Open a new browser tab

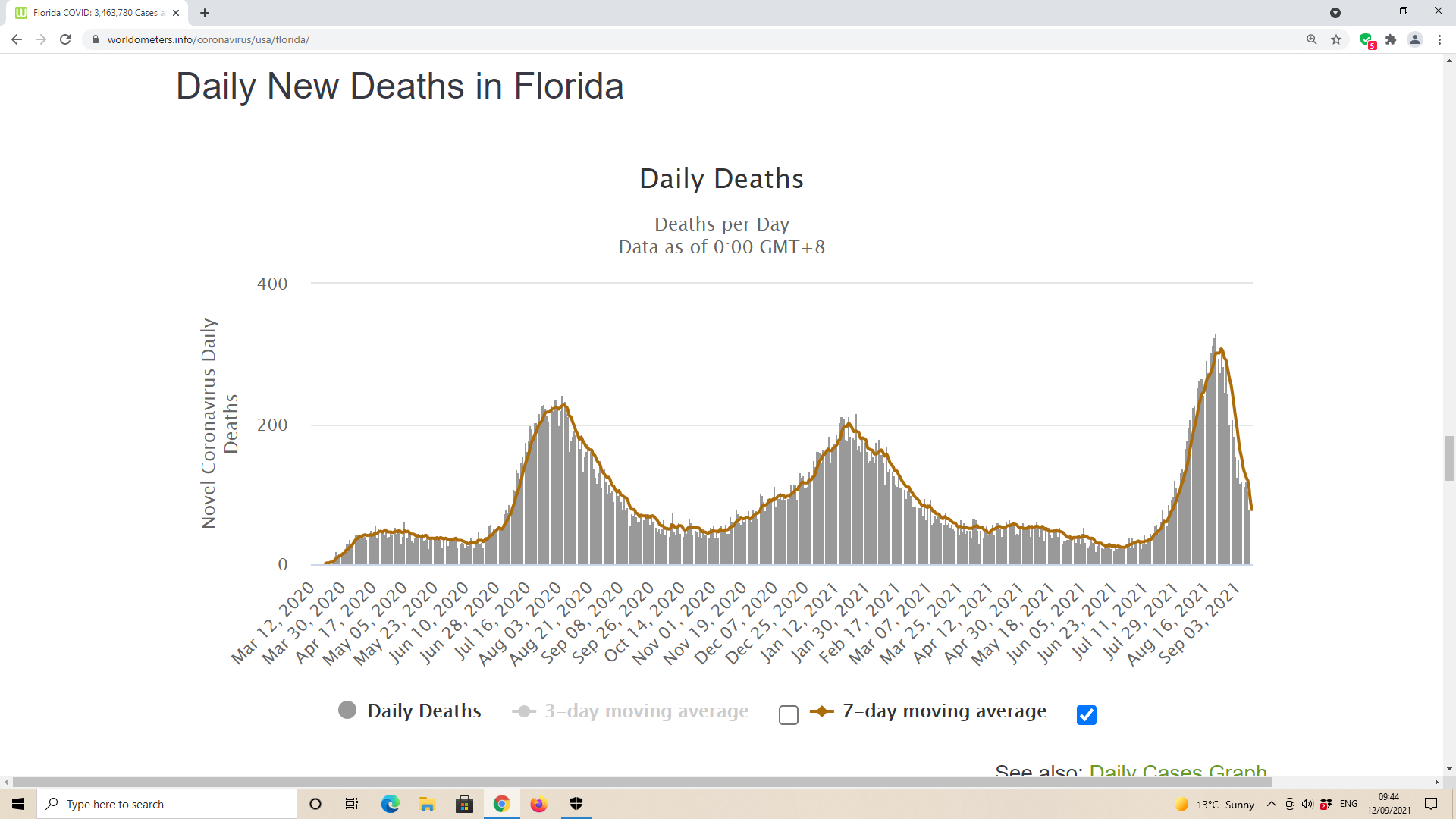point(205,13)
